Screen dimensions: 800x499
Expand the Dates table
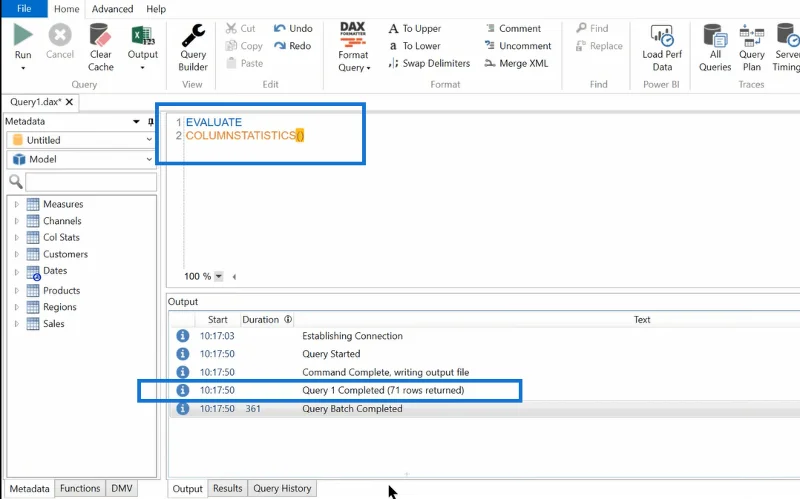pyautogui.click(x=16, y=271)
